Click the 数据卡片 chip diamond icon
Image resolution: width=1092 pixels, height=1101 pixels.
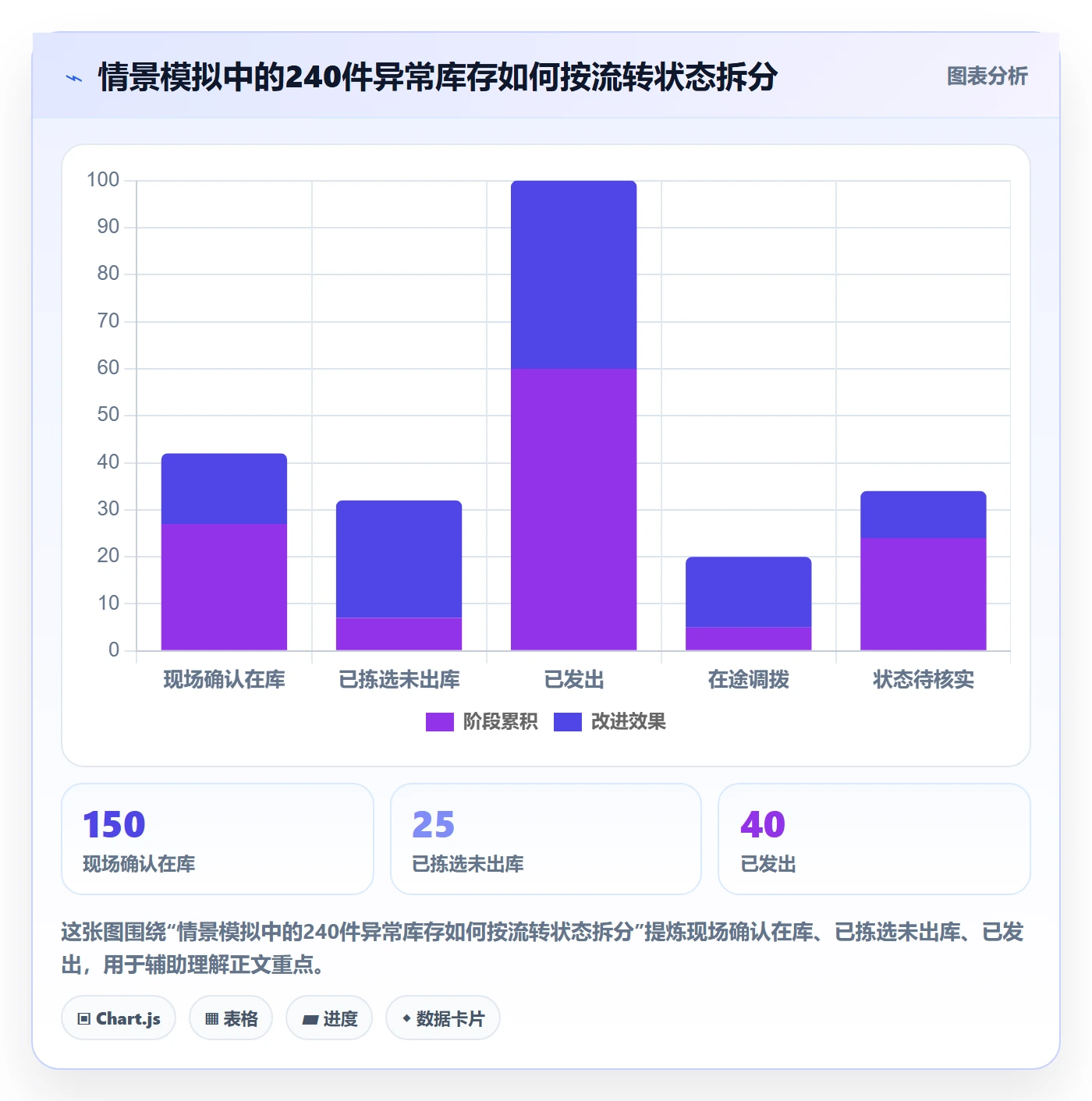pyautogui.click(x=406, y=1018)
